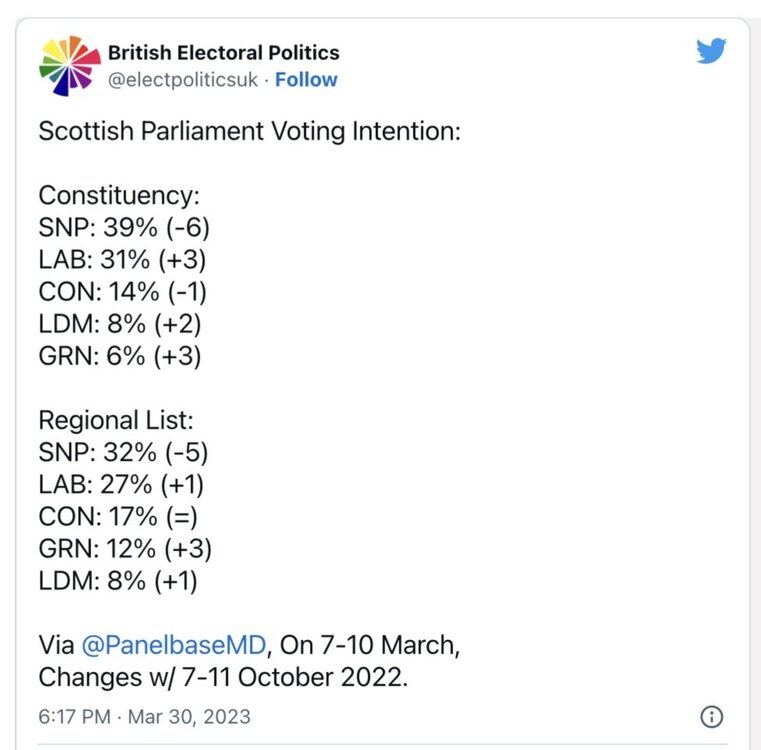Click the Constituency GRN 6% line
Viewport: 761px width, 750px height.
click(x=120, y=356)
